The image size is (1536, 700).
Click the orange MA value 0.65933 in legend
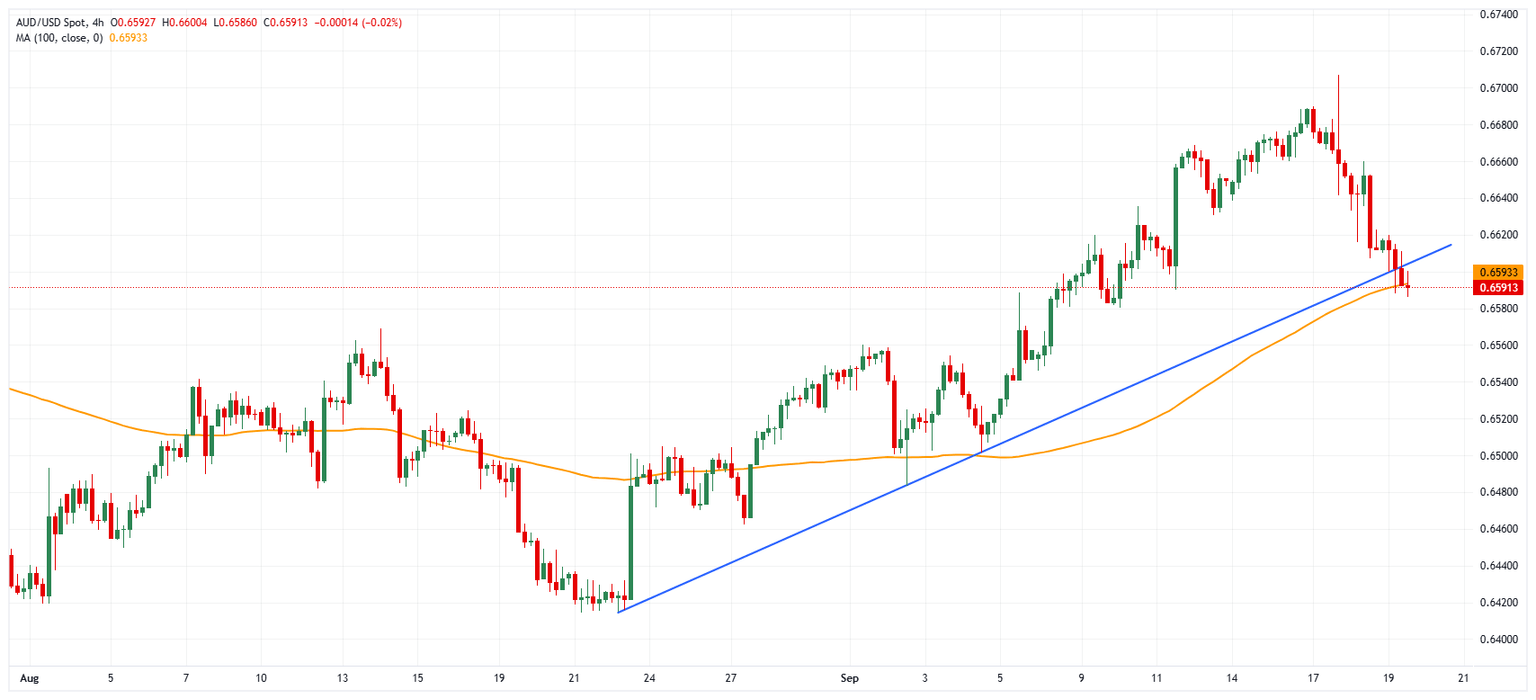(128, 37)
